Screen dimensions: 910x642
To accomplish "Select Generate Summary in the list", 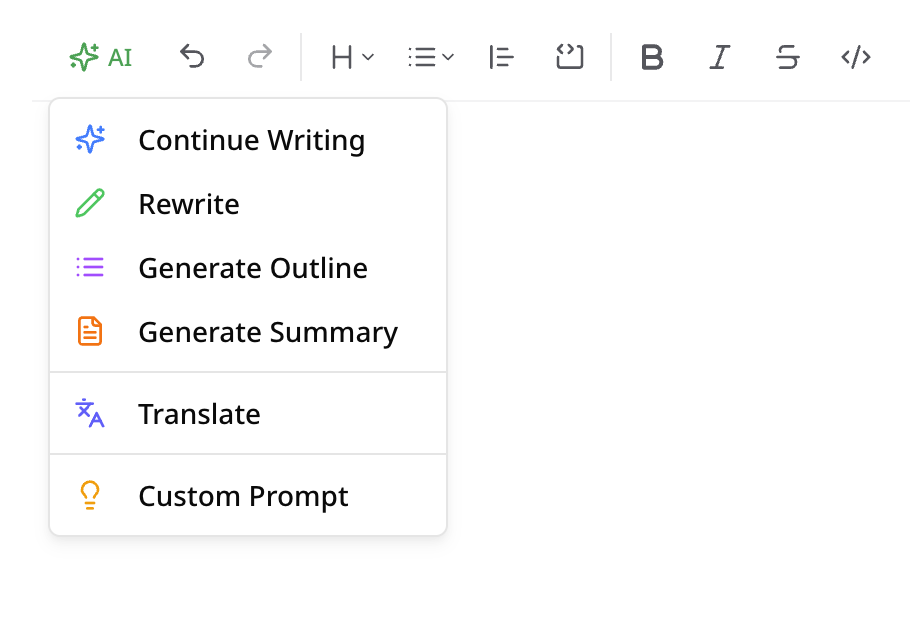I will tap(268, 331).
